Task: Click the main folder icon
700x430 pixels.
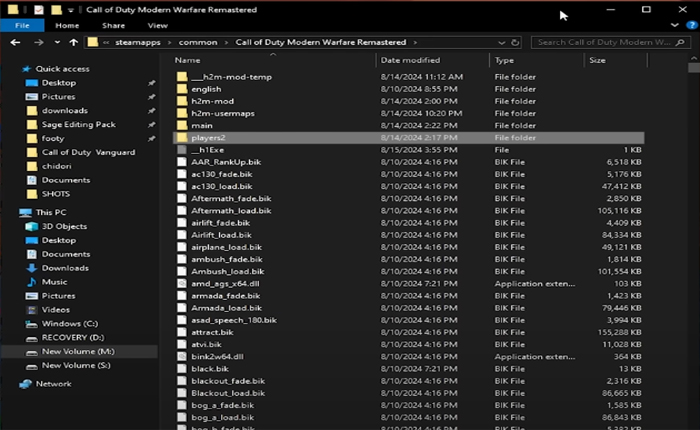Action: point(182,125)
